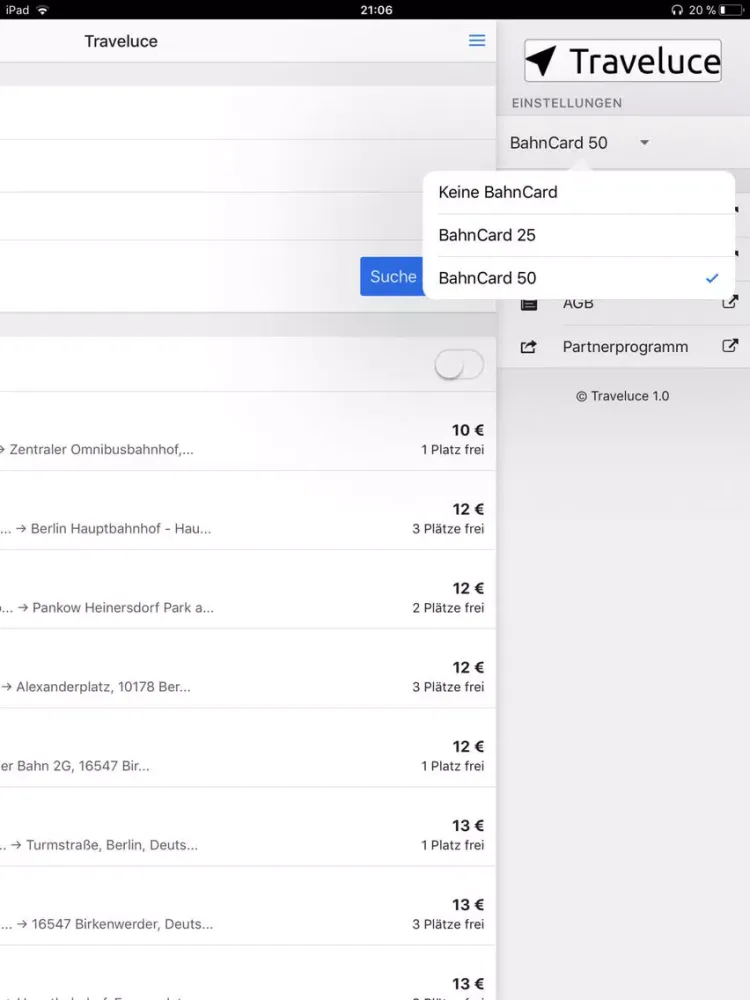The image size is (750, 1000).
Task: Choose BahnCard 25 option
Action: (x=578, y=235)
